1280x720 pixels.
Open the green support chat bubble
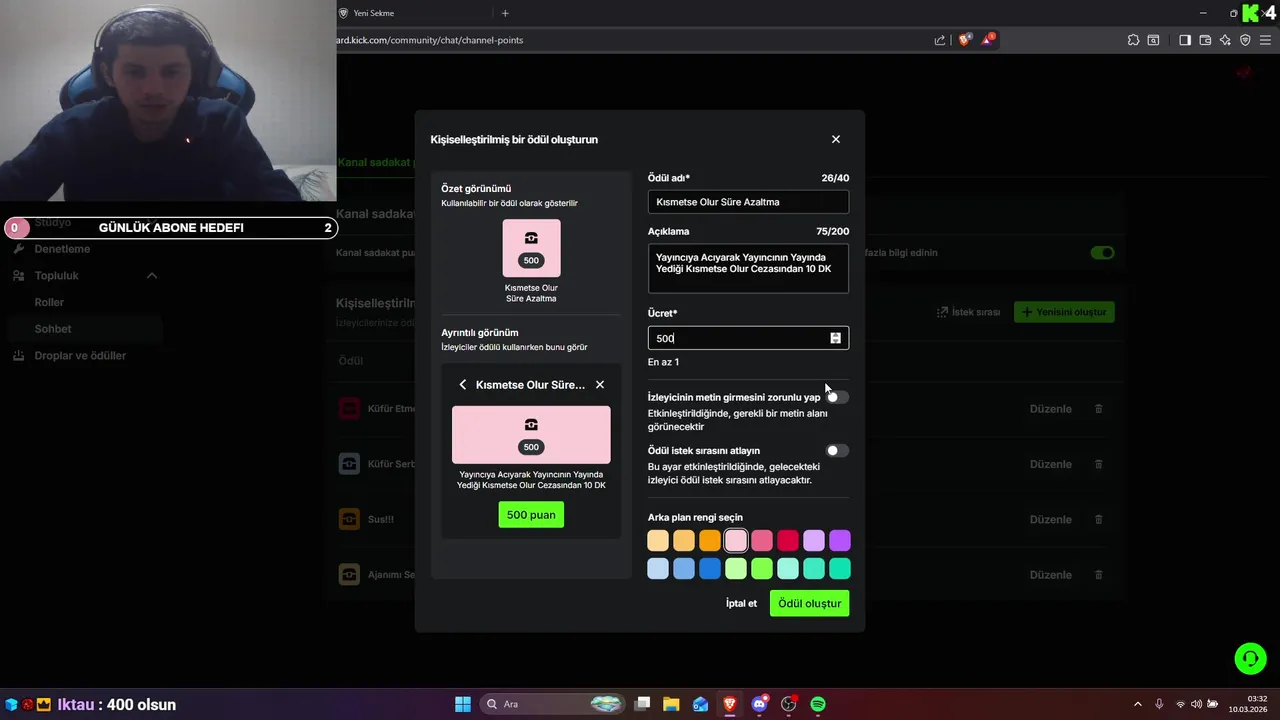click(1250, 658)
